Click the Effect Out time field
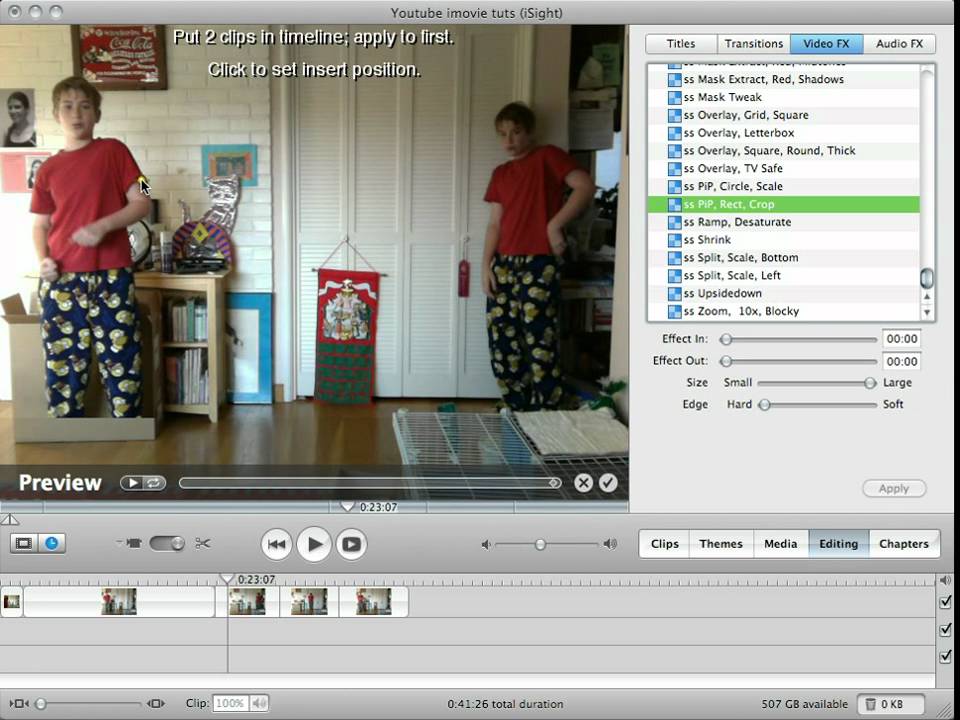 click(x=901, y=361)
